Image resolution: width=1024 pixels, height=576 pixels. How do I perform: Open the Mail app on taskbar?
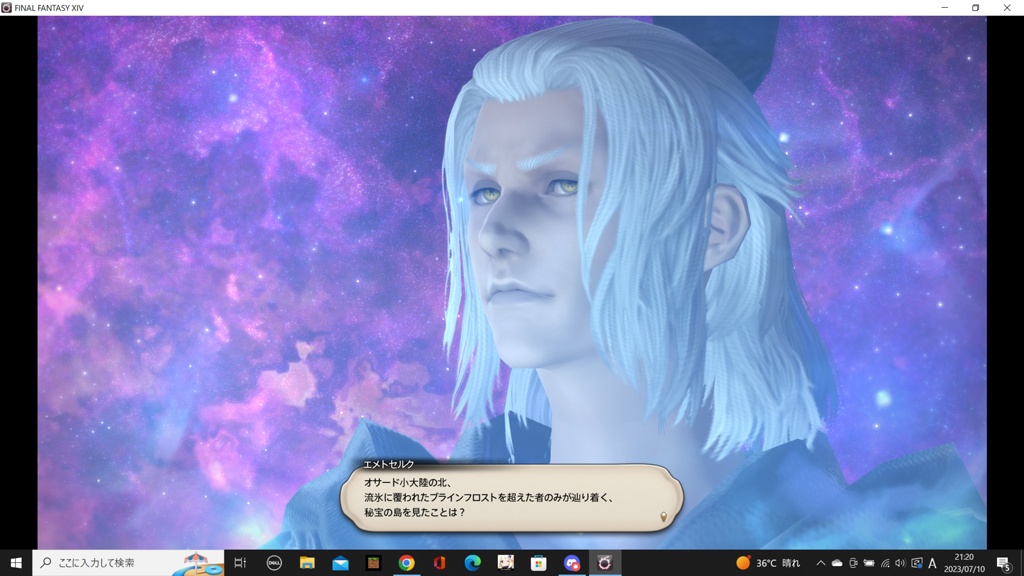[x=340, y=562]
